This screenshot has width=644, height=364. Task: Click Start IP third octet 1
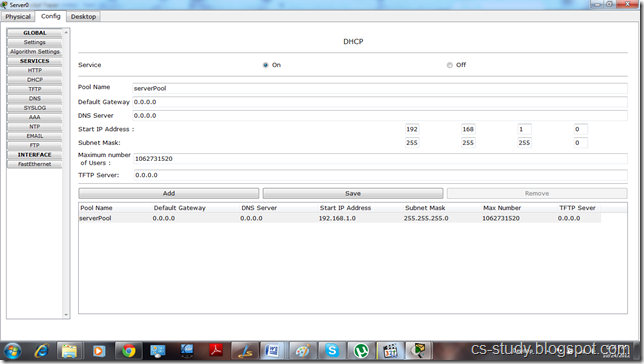tap(524, 129)
